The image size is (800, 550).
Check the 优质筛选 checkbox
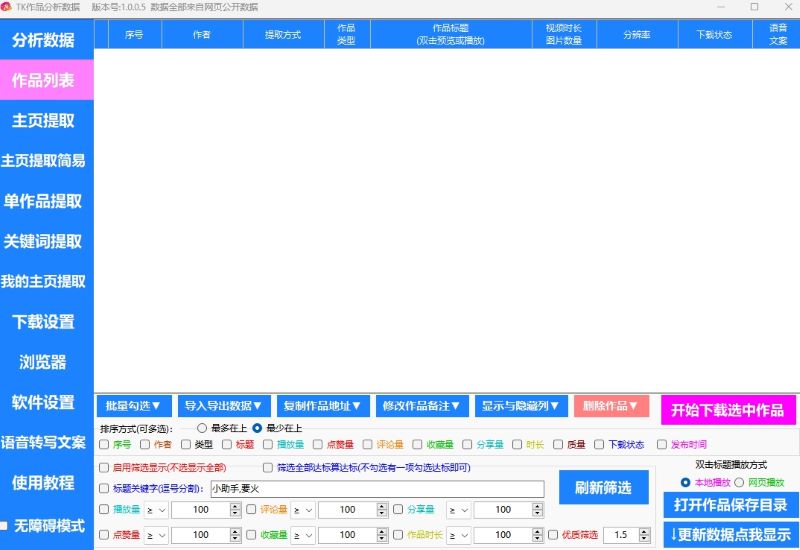tap(553, 535)
